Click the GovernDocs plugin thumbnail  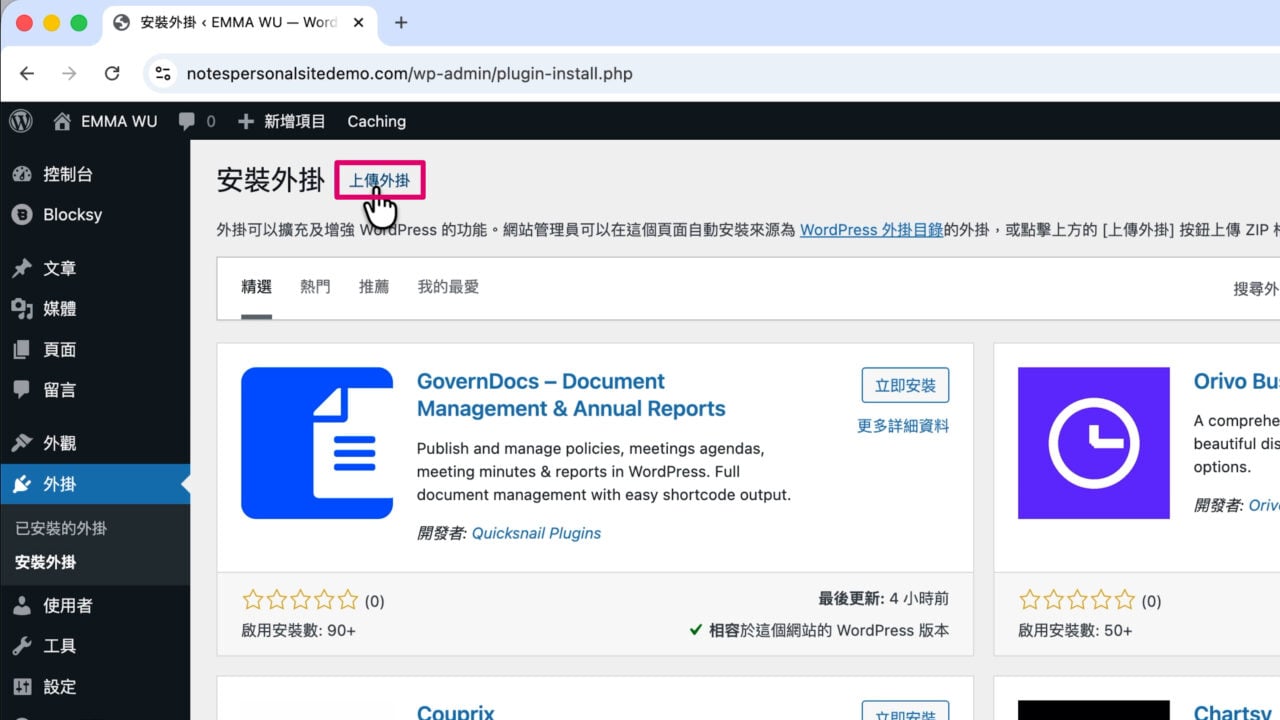point(317,443)
